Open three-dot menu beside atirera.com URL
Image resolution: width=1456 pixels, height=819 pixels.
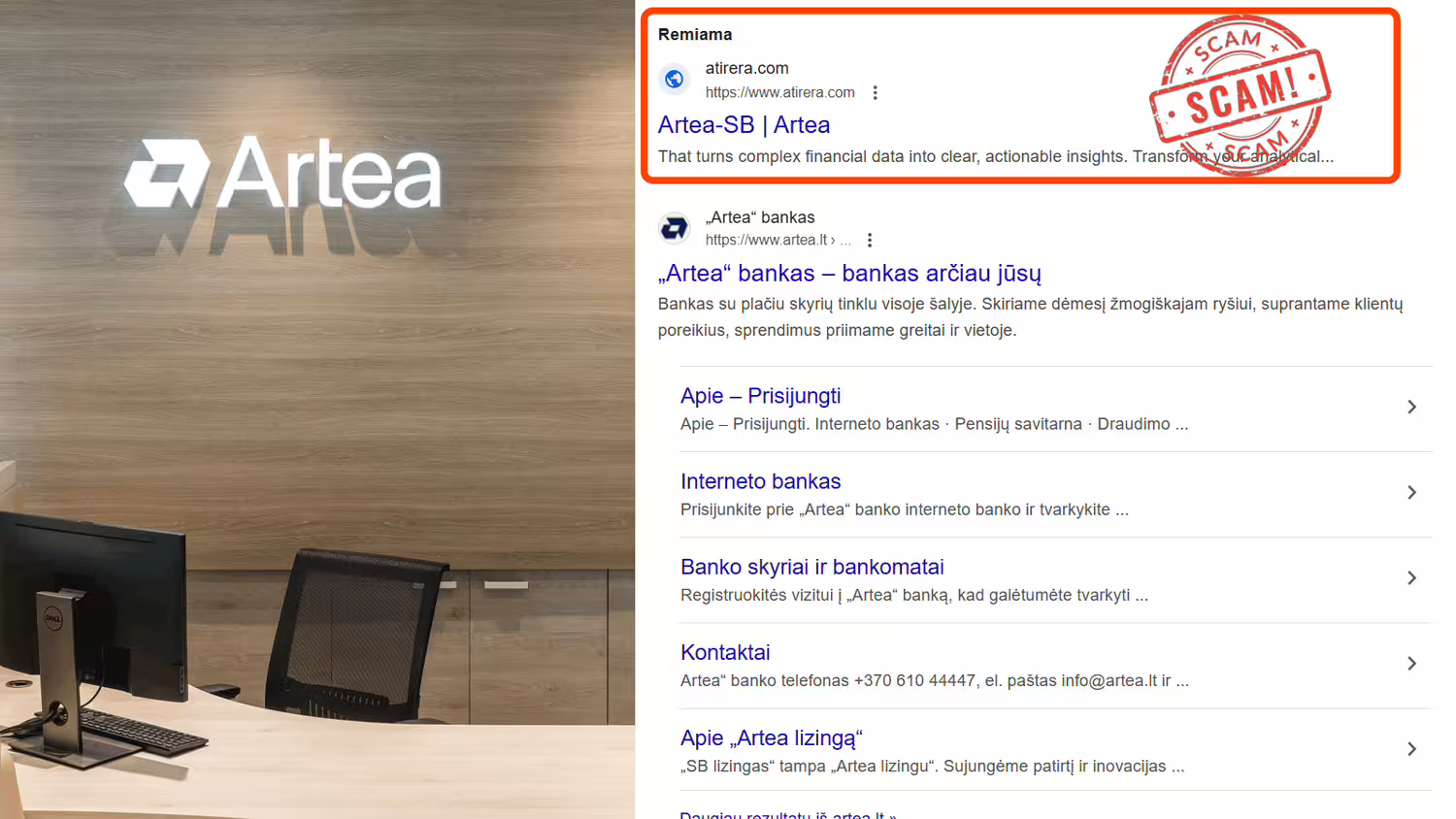pos(875,93)
